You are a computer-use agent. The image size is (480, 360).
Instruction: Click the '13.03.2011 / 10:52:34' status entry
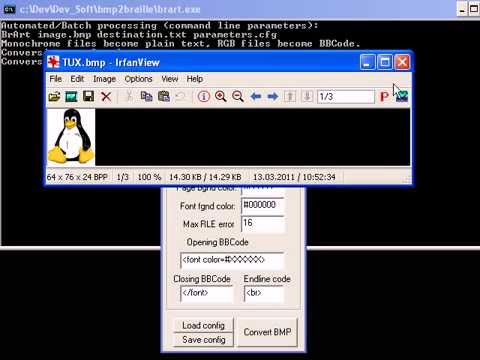pyautogui.click(x=294, y=177)
